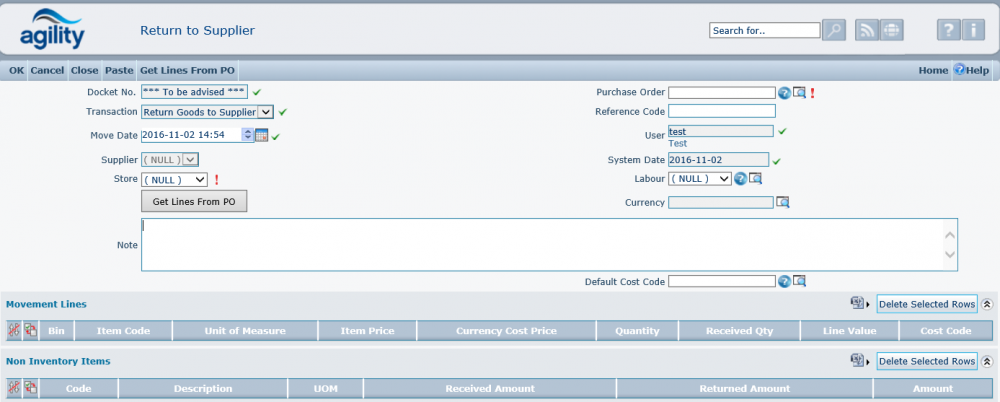Click the Currency lookup icon
This screenshot has width=1000, height=402.
(783, 202)
